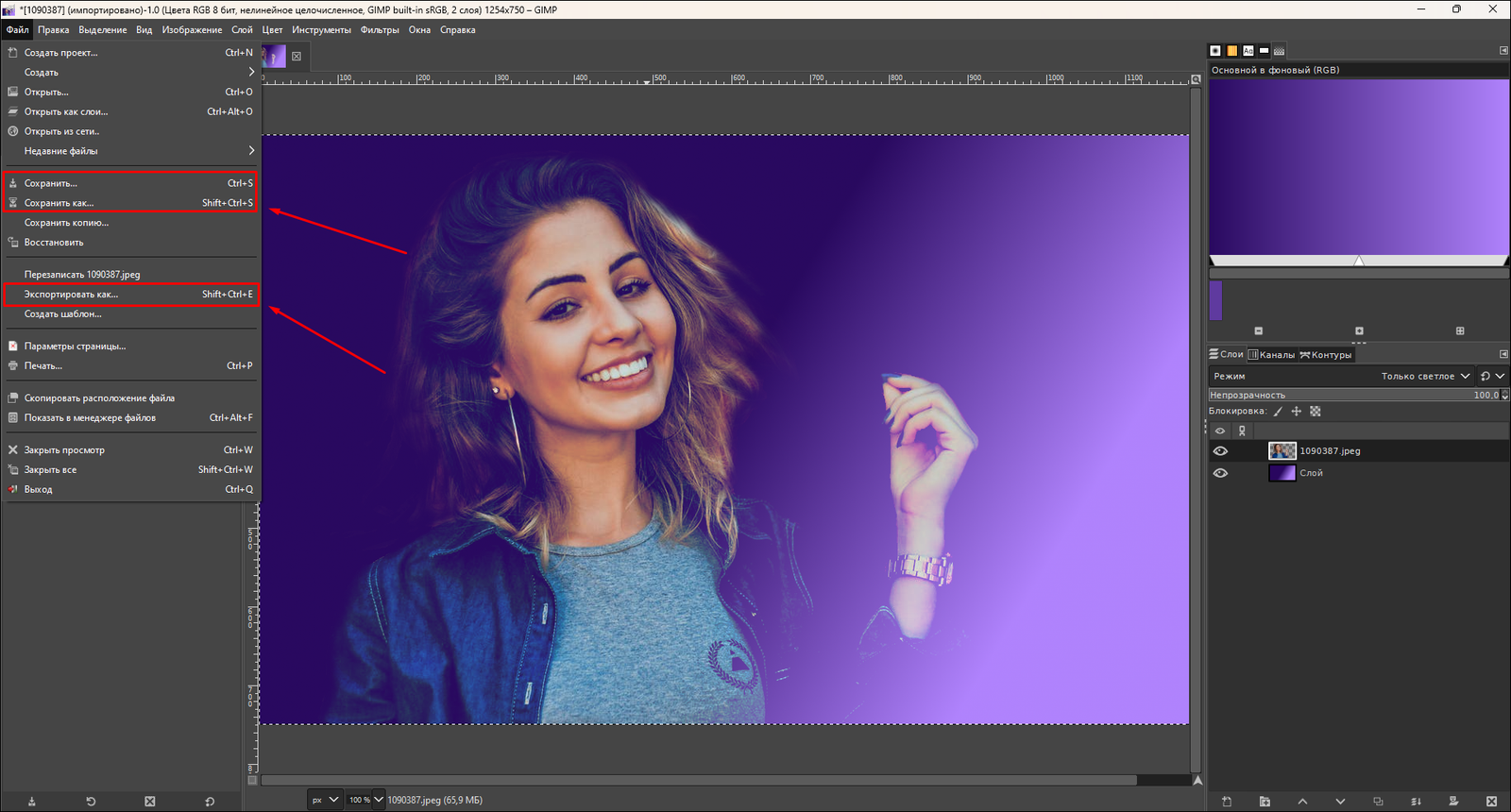
Task: Choose Печать... from File menu
Action: point(131,366)
